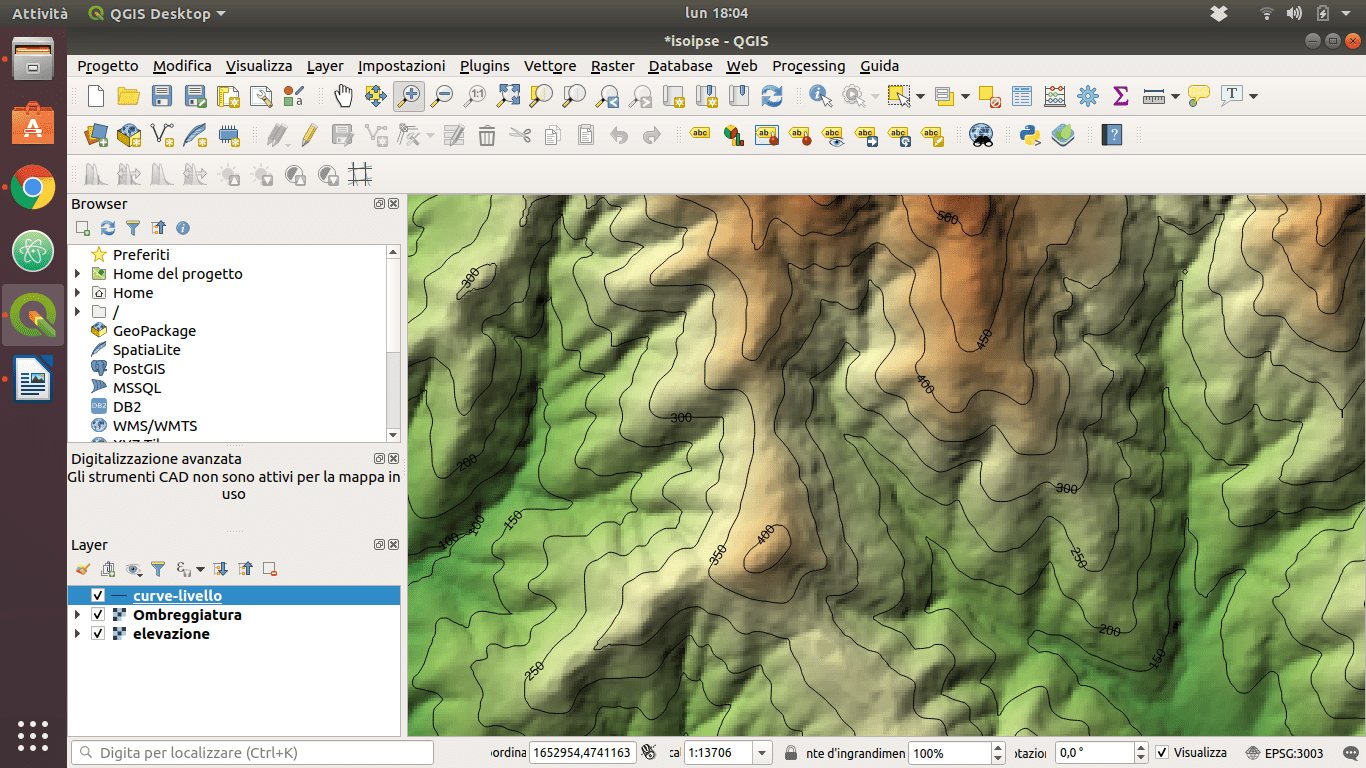This screenshot has height=768, width=1366.
Task: Open the Processing Toolbox gear icon
Action: (1088, 96)
